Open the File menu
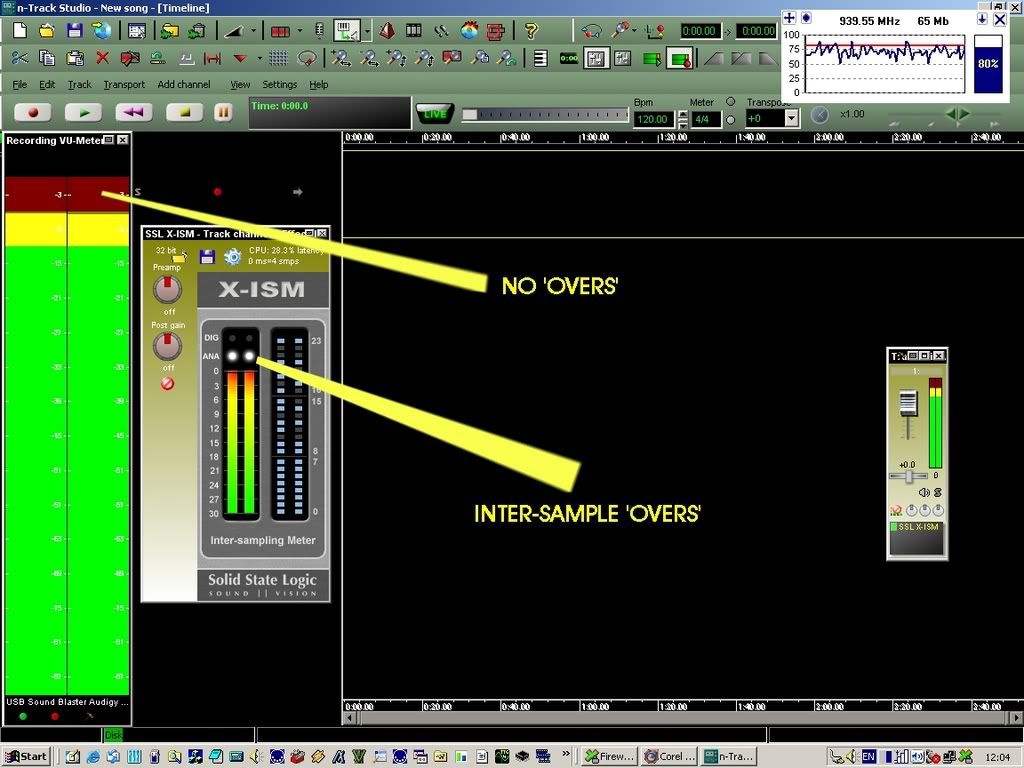The height and width of the screenshot is (768, 1024). (20, 84)
